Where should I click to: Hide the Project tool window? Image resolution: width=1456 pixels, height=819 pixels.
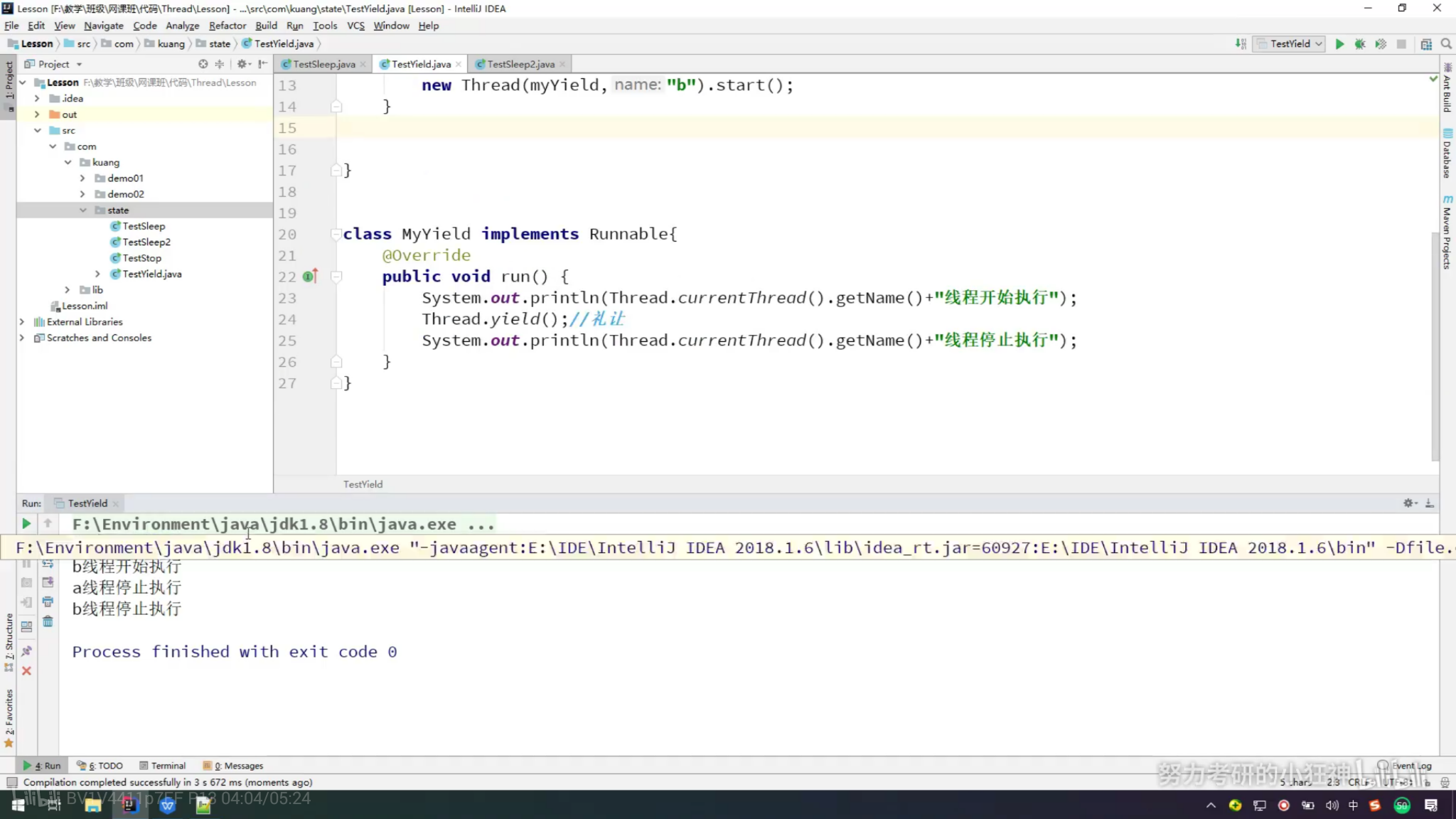[263, 64]
